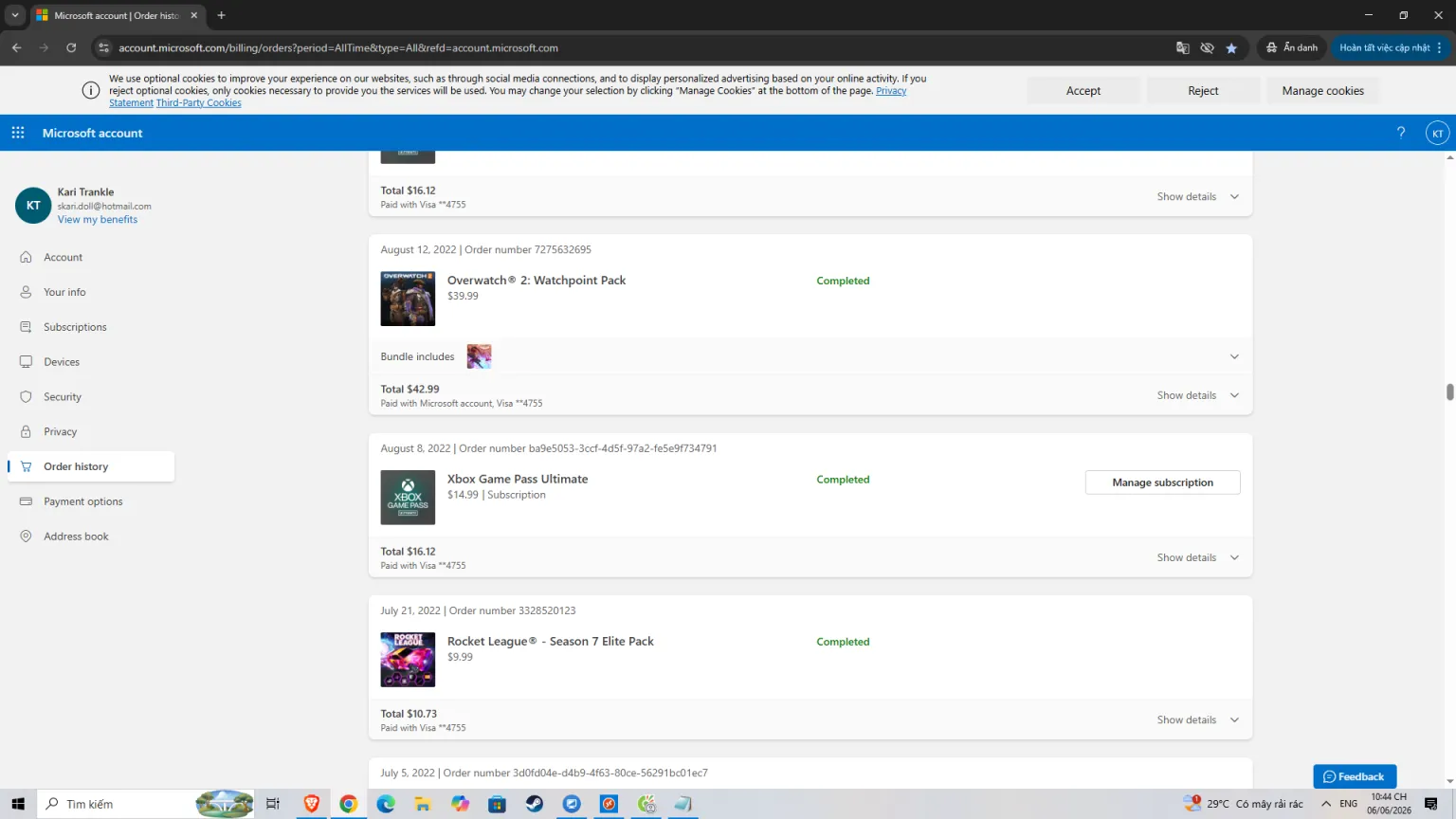Open File Explorer from the taskbar

coord(423,804)
